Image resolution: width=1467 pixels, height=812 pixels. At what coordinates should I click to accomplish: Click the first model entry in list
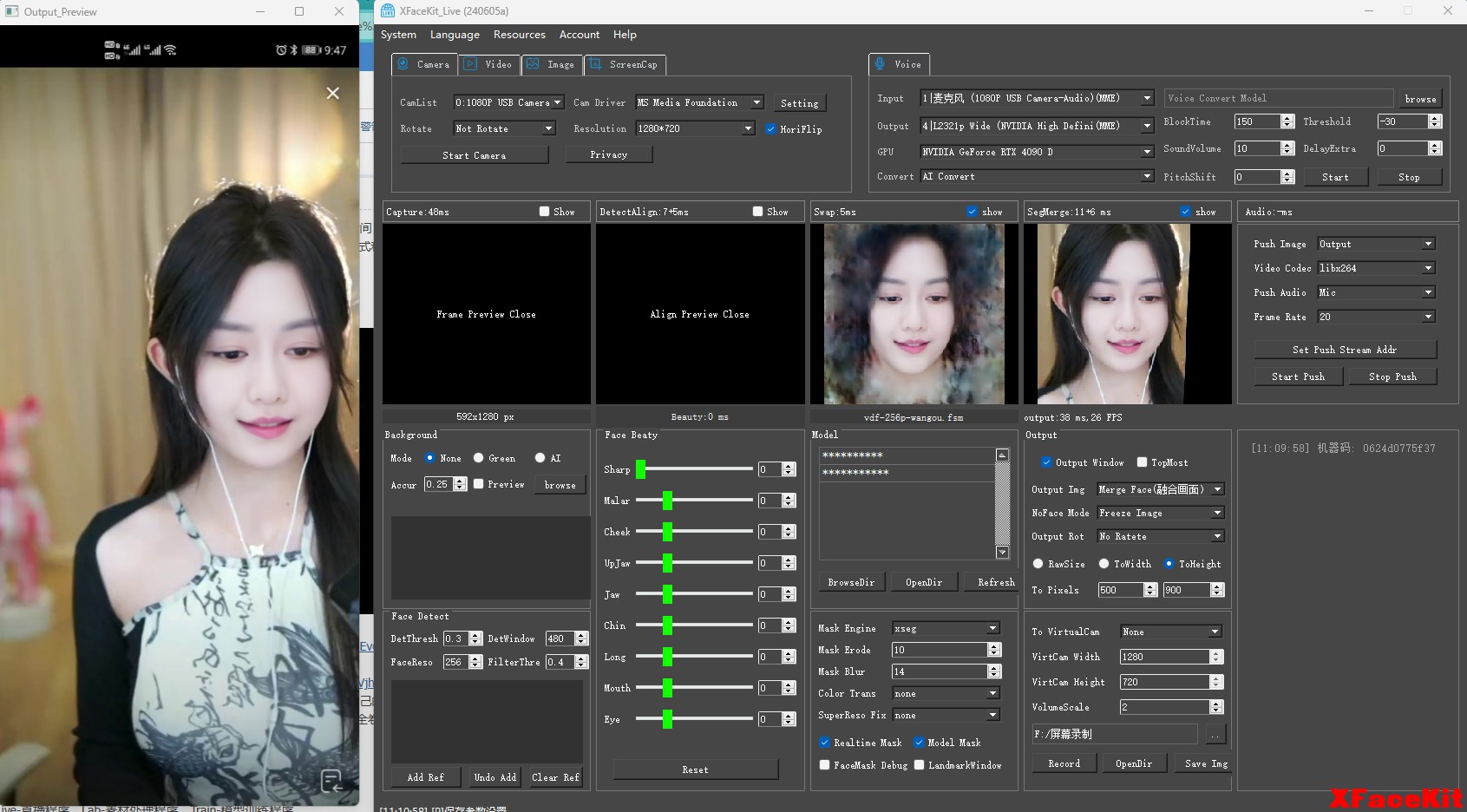pyautogui.click(x=907, y=455)
